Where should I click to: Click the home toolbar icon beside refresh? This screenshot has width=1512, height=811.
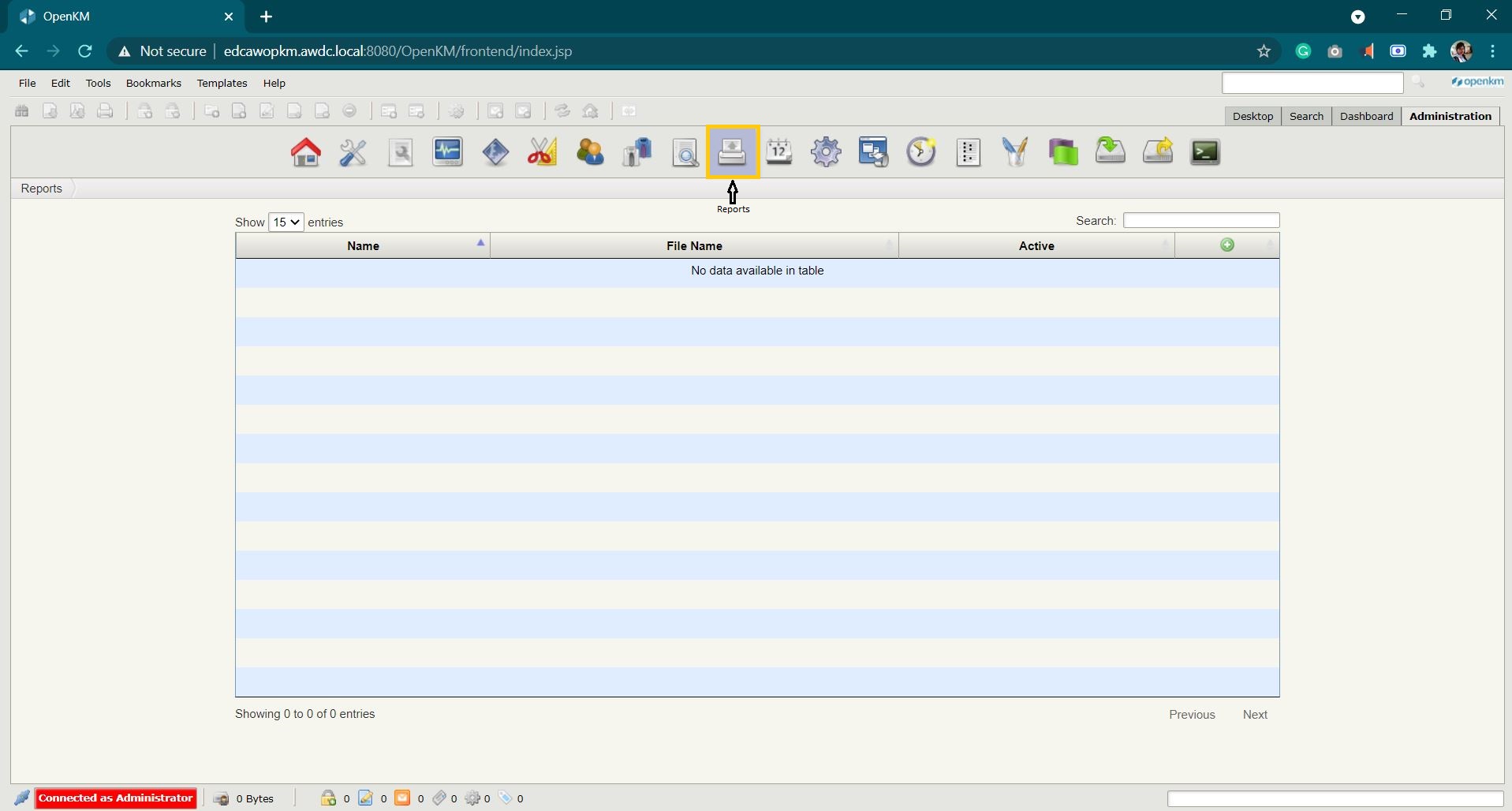pos(590,111)
